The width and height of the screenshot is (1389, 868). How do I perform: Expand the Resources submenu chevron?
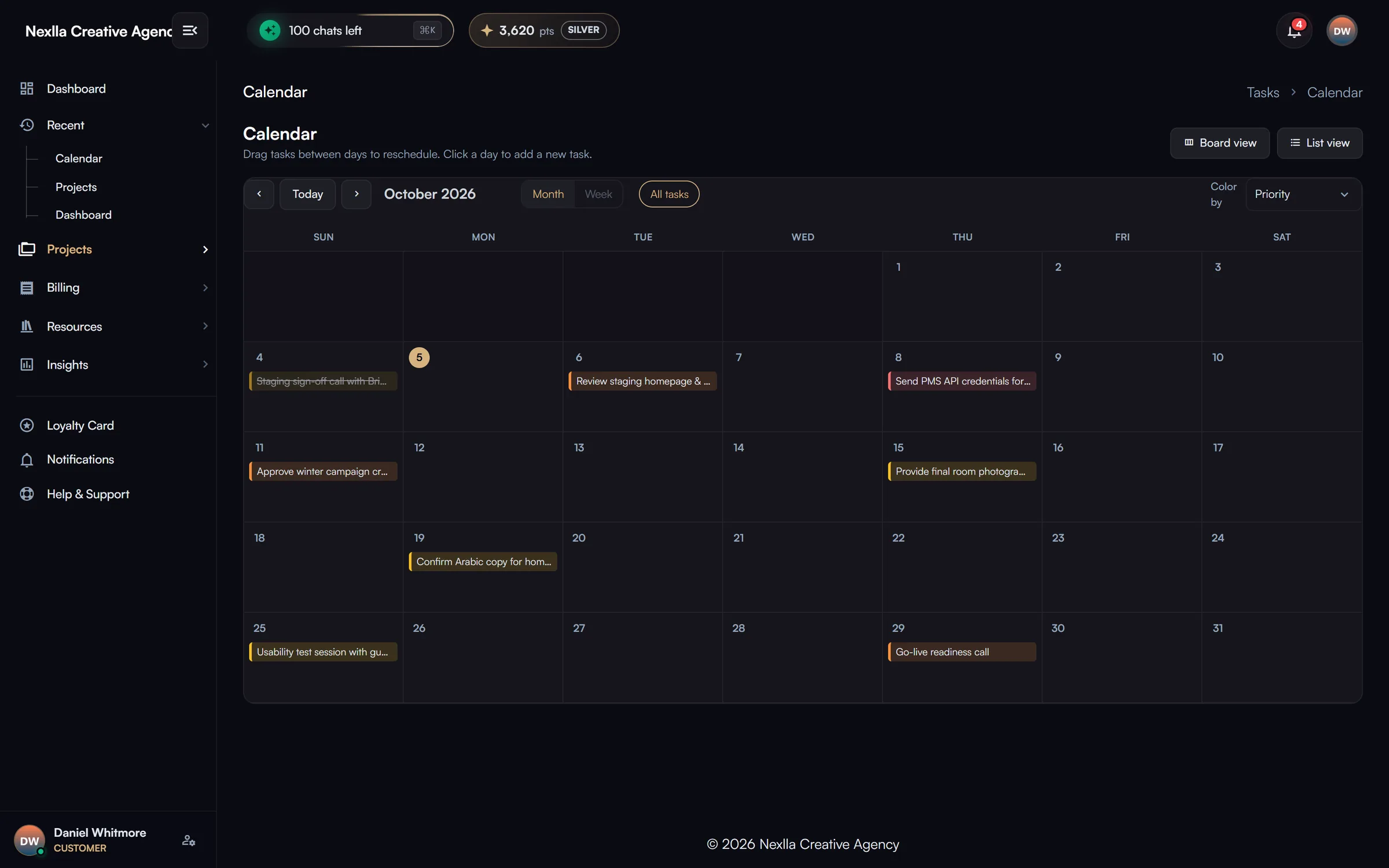(x=205, y=326)
